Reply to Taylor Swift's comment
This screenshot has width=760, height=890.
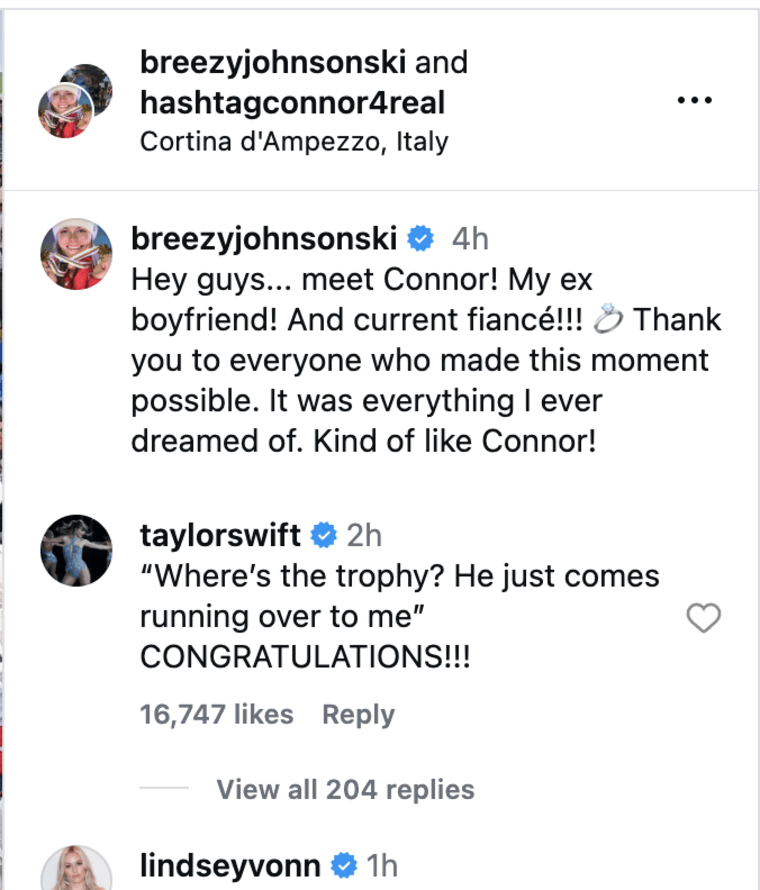357,713
